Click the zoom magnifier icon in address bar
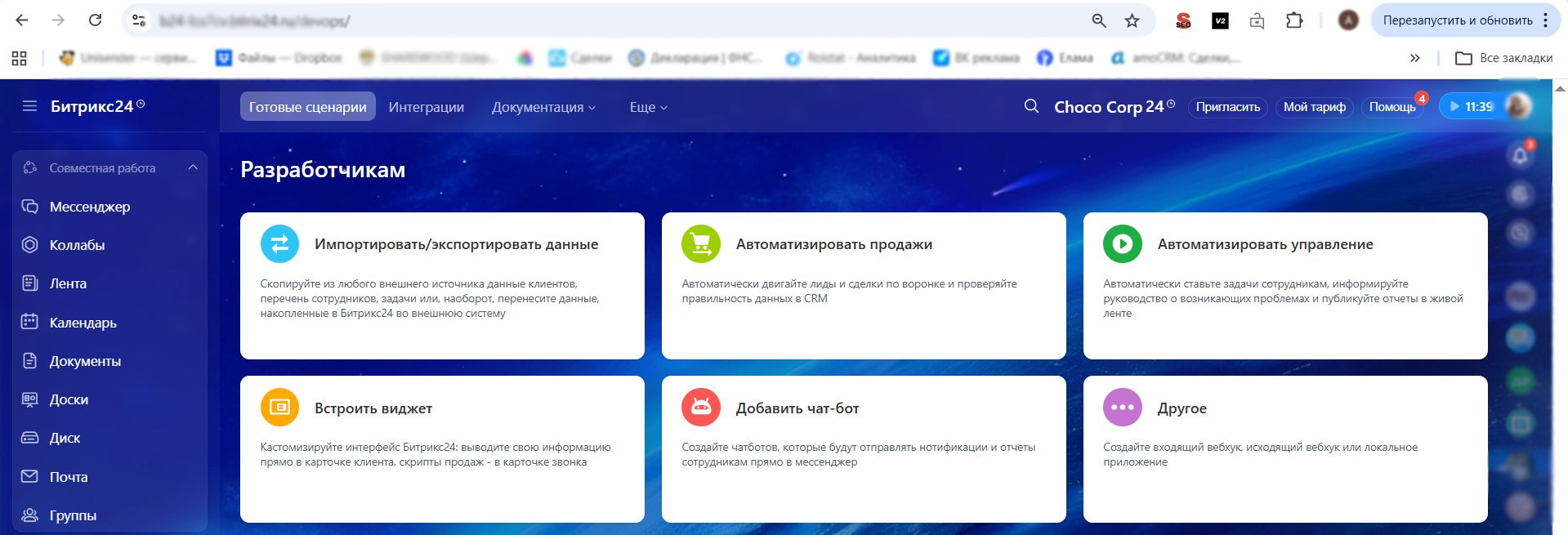 click(x=1099, y=20)
